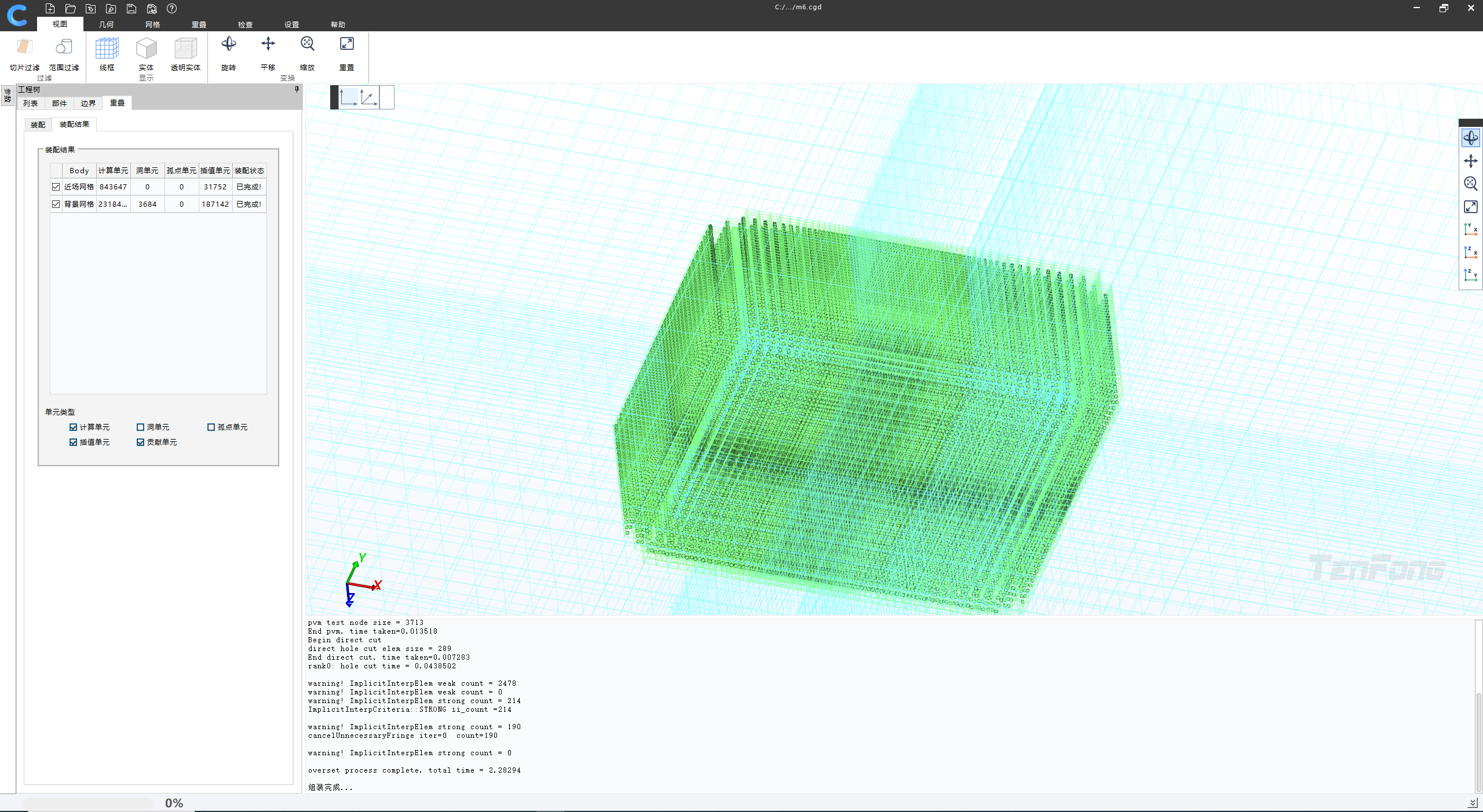Toggle the 计算单元 checkbox
This screenshot has height=812, width=1483.
tap(73, 427)
